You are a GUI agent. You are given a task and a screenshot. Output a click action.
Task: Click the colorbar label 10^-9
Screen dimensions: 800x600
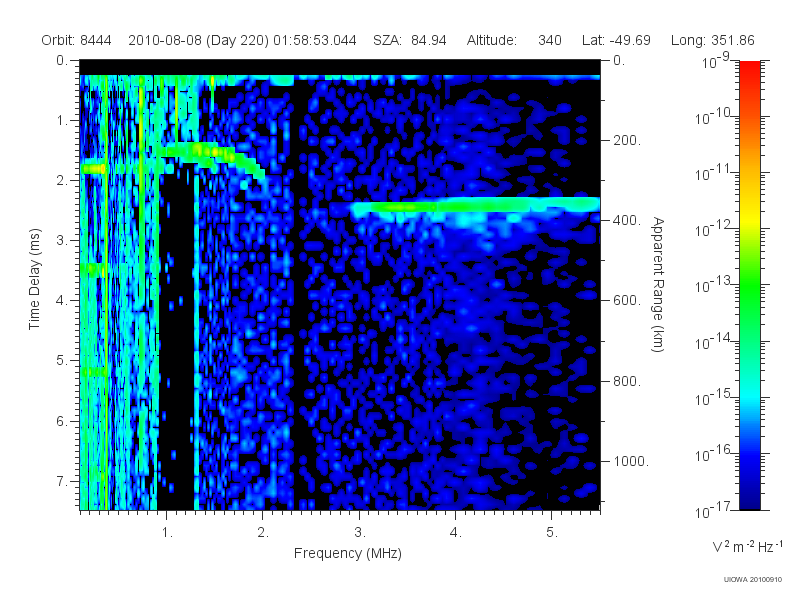(x=717, y=62)
